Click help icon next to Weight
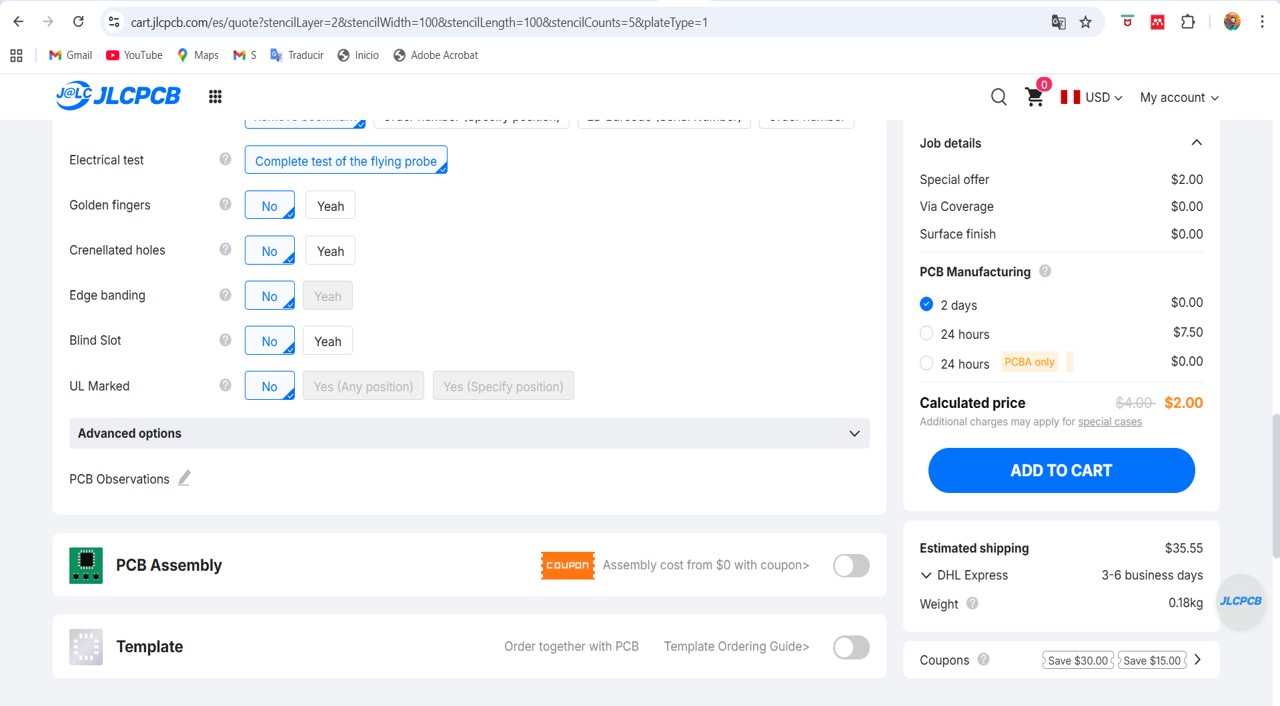1280x706 pixels. [972, 604]
